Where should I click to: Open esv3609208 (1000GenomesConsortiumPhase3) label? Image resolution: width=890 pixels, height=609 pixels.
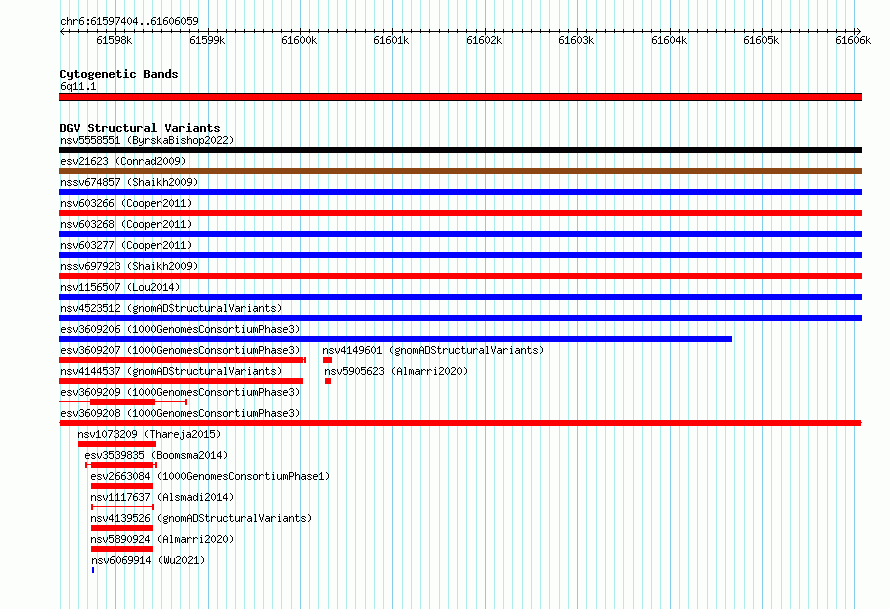click(x=180, y=413)
